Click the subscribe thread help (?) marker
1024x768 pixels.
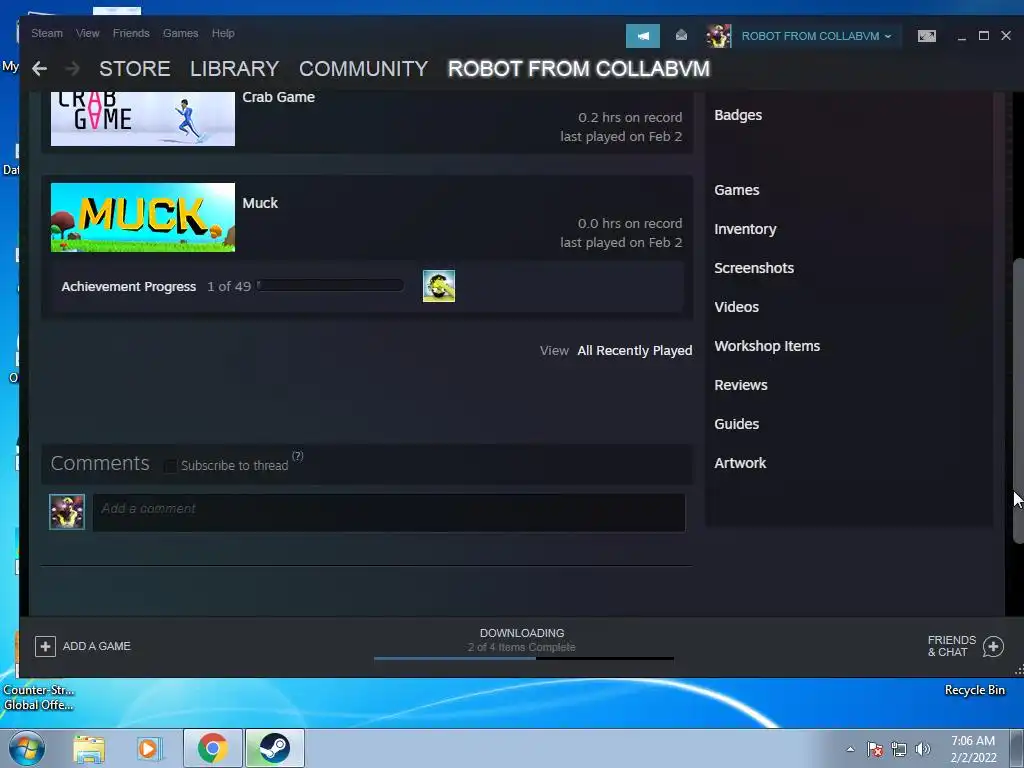(x=297, y=456)
